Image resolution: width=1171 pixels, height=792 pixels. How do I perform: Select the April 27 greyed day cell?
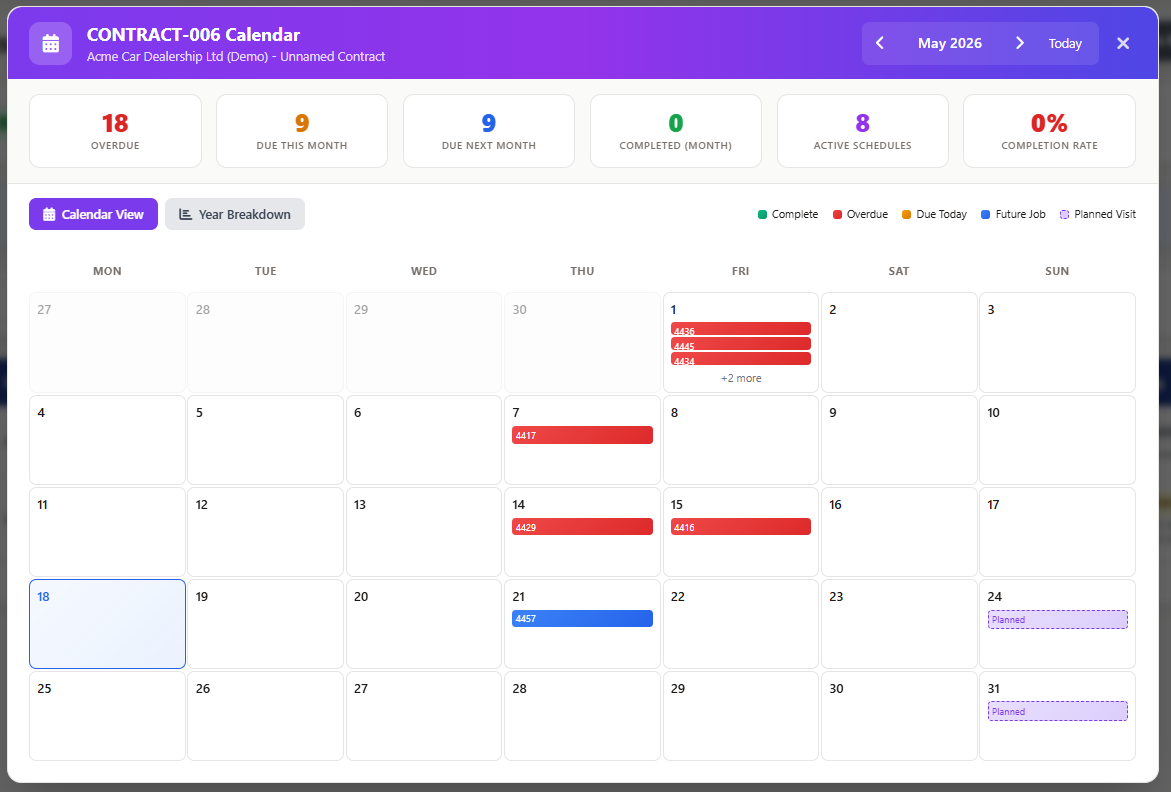coord(108,343)
